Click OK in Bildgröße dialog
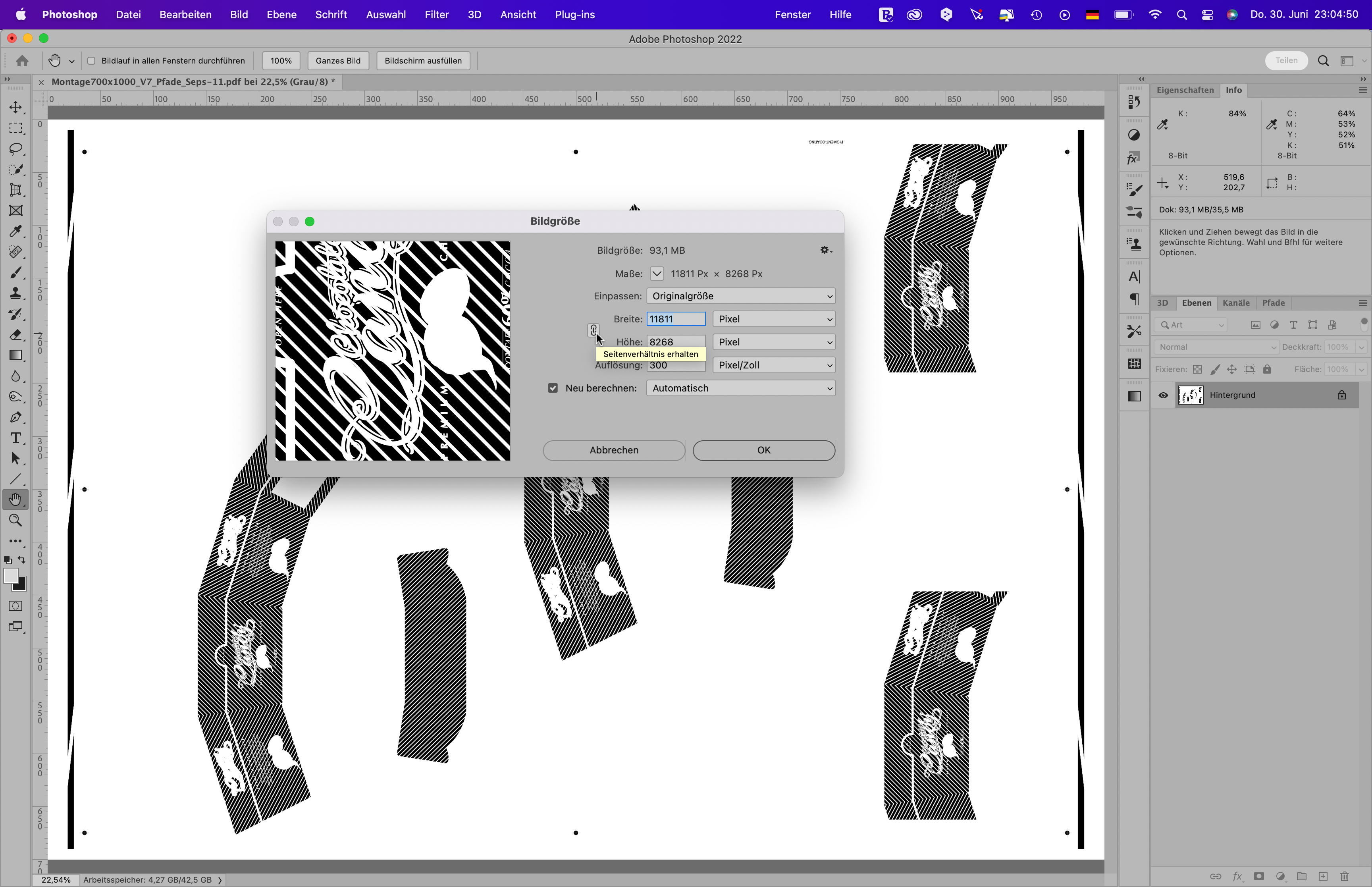This screenshot has width=1372, height=887. point(764,450)
